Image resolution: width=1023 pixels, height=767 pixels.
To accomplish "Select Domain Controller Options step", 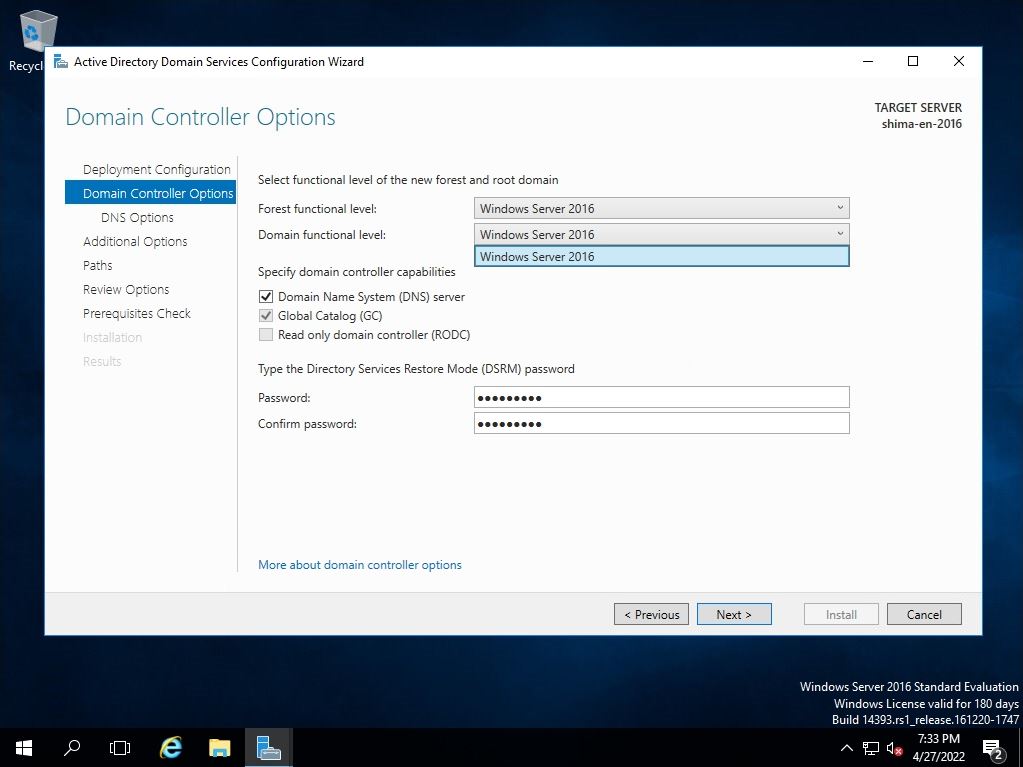I will pyautogui.click(x=151, y=193).
